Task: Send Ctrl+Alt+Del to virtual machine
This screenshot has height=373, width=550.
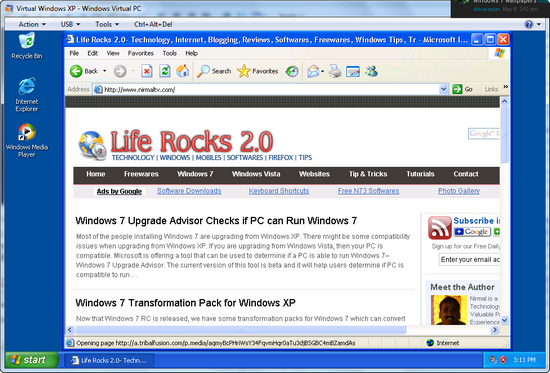Action: point(153,24)
